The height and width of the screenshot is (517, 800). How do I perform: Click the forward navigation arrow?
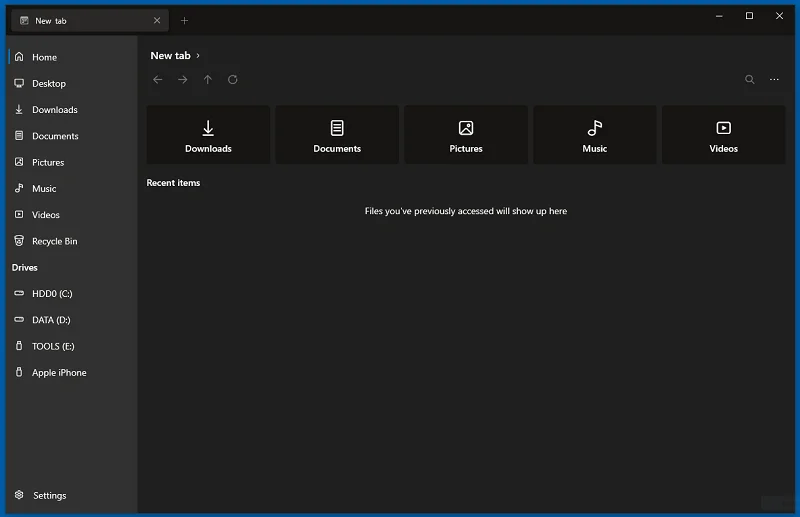[183, 80]
